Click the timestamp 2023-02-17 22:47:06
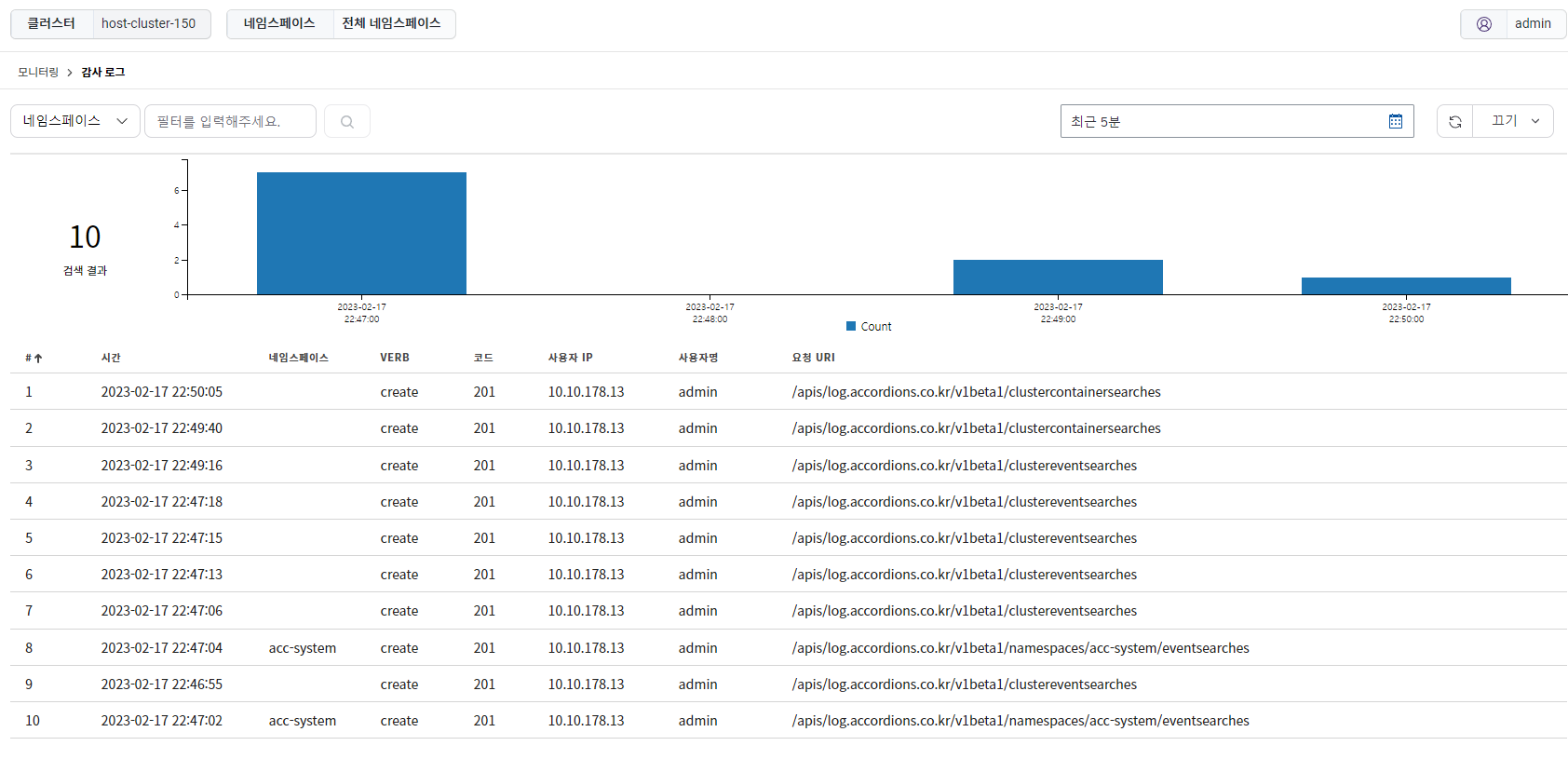Screen dimensions: 1568x759 click(x=162, y=611)
